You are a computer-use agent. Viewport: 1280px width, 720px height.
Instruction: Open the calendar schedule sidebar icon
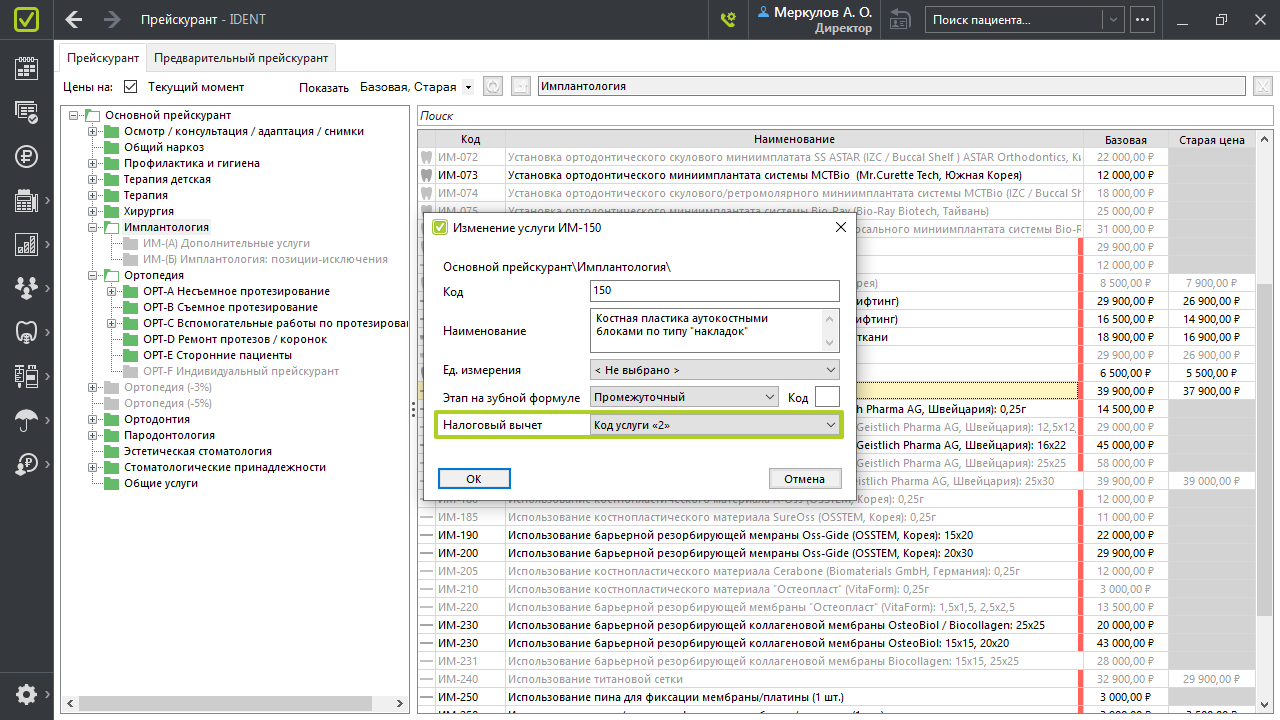click(26, 68)
